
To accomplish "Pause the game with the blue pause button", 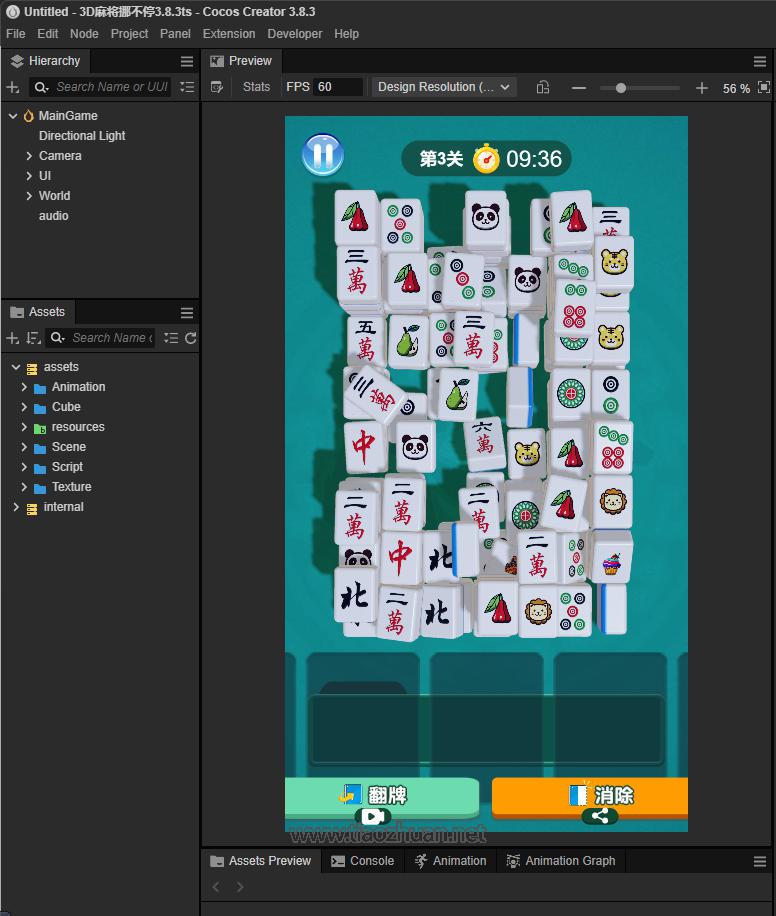I will (x=322, y=155).
